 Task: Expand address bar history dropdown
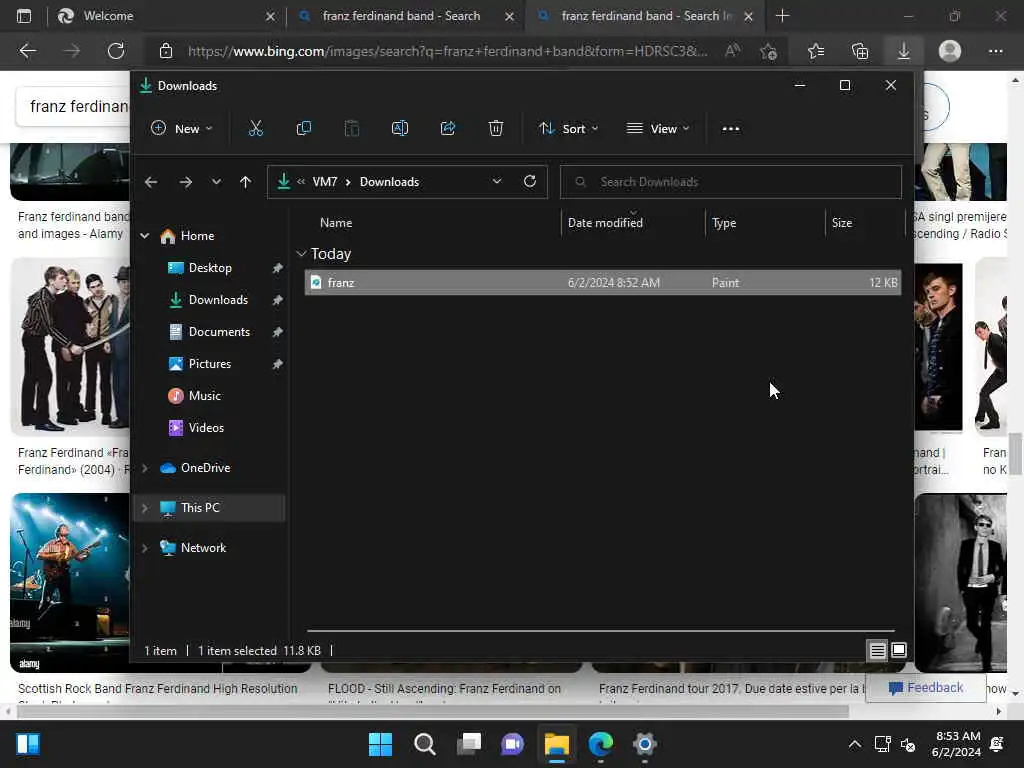(x=497, y=182)
